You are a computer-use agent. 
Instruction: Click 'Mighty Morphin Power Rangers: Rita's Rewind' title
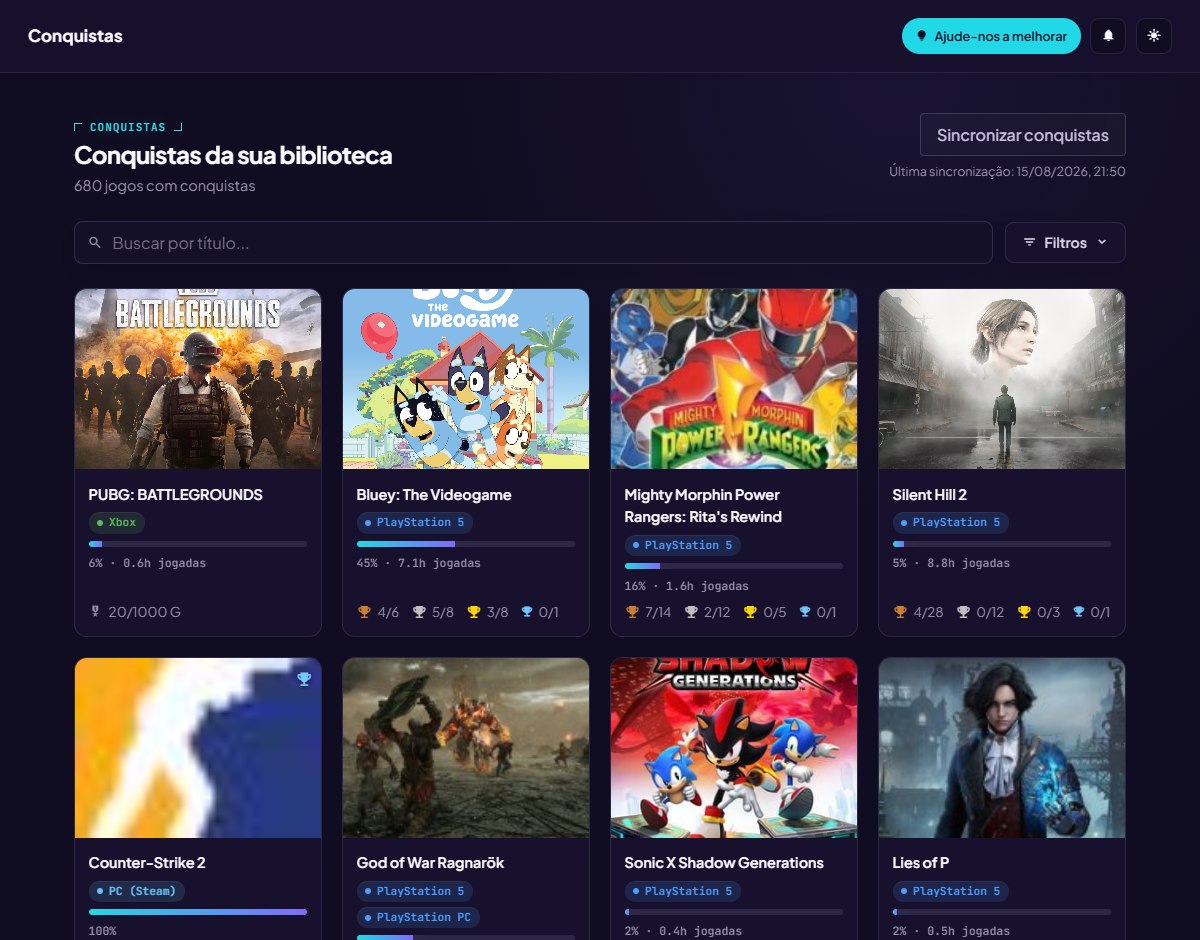[x=703, y=506]
